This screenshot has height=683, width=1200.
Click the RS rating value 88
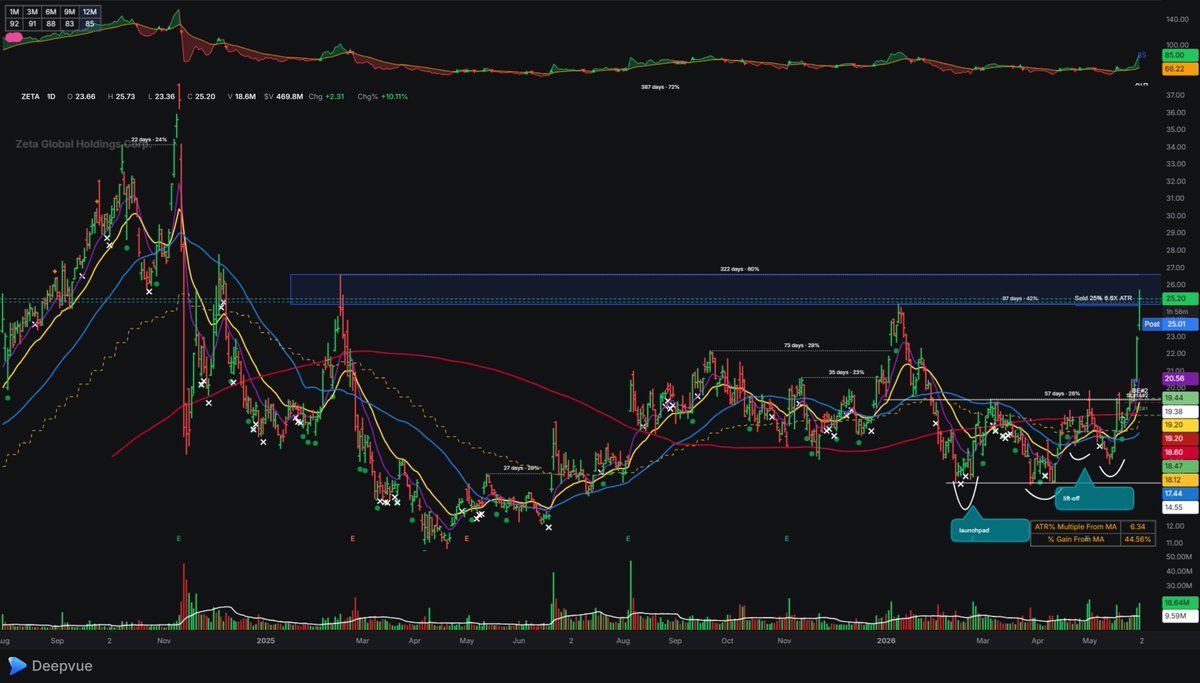(52, 23)
